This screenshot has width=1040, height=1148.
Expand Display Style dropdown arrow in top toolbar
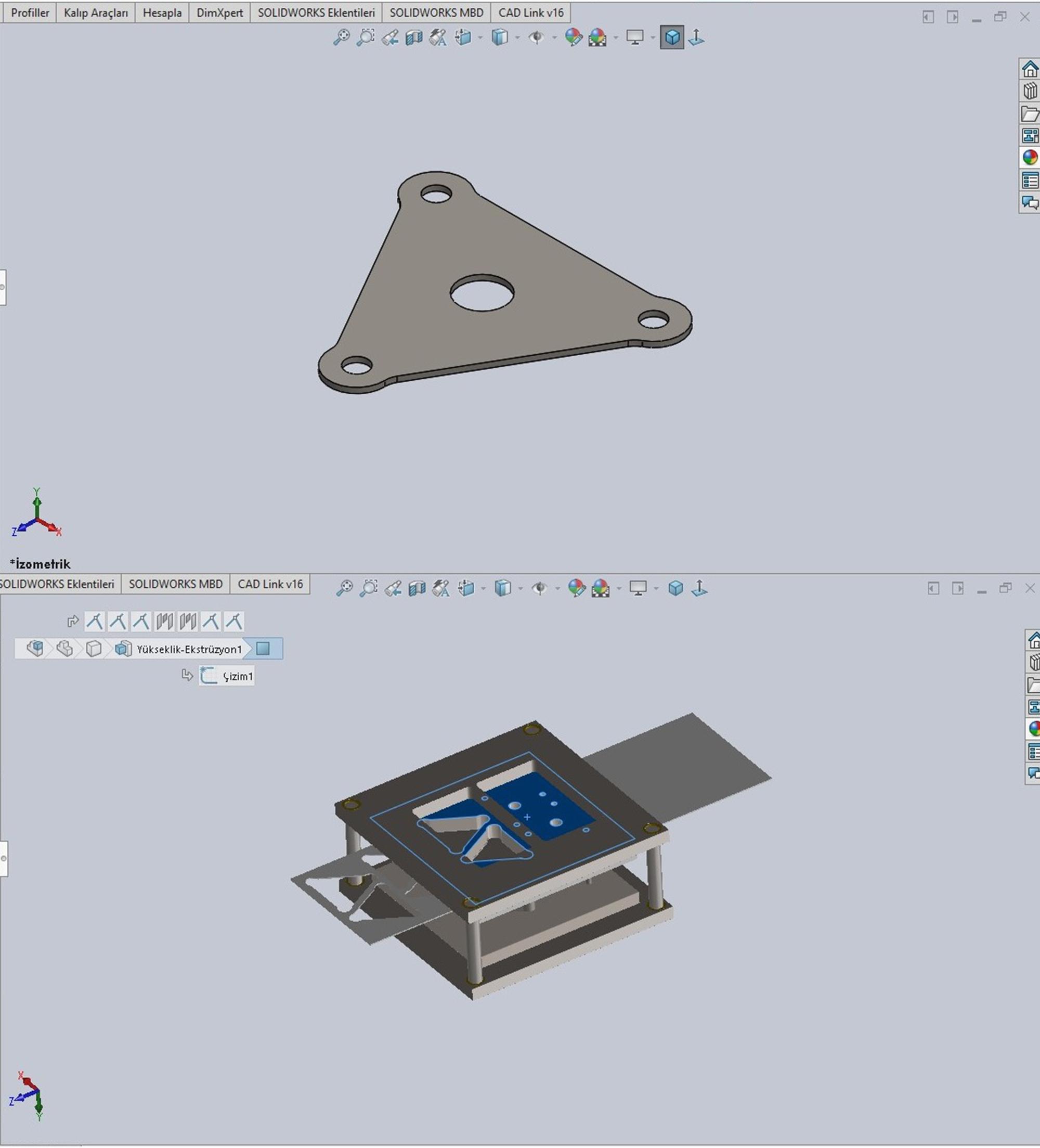(517, 38)
